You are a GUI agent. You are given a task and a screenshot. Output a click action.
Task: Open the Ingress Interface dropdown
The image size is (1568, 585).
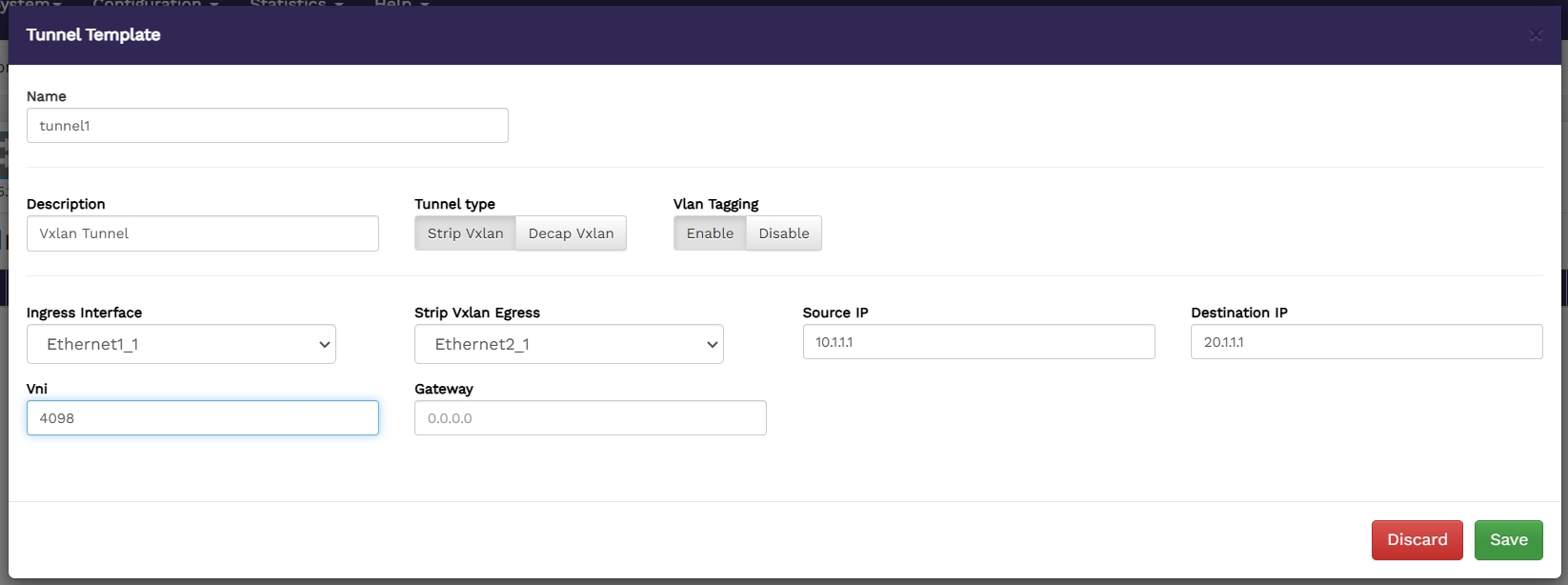tap(181, 344)
